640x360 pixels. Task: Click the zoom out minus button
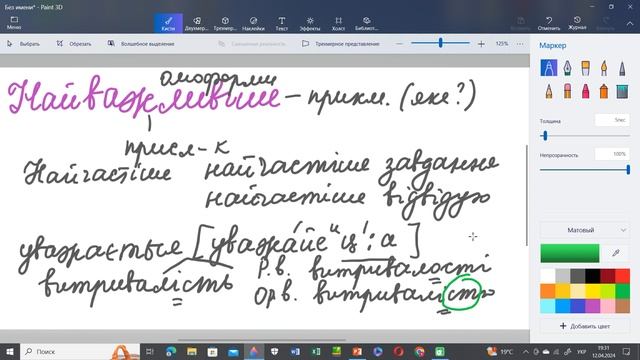pyautogui.click(x=400, y=44)
